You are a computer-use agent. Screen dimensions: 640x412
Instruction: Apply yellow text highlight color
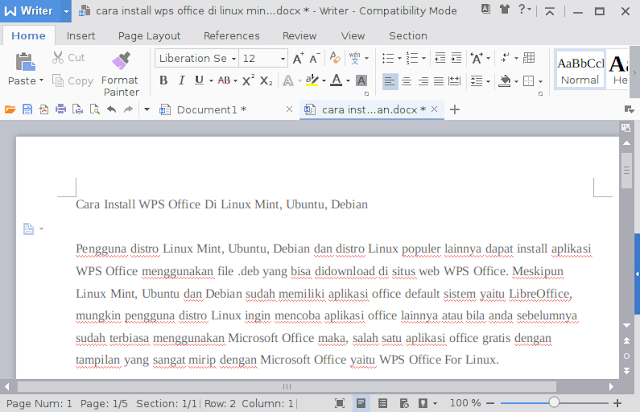(x=312, y=80)
